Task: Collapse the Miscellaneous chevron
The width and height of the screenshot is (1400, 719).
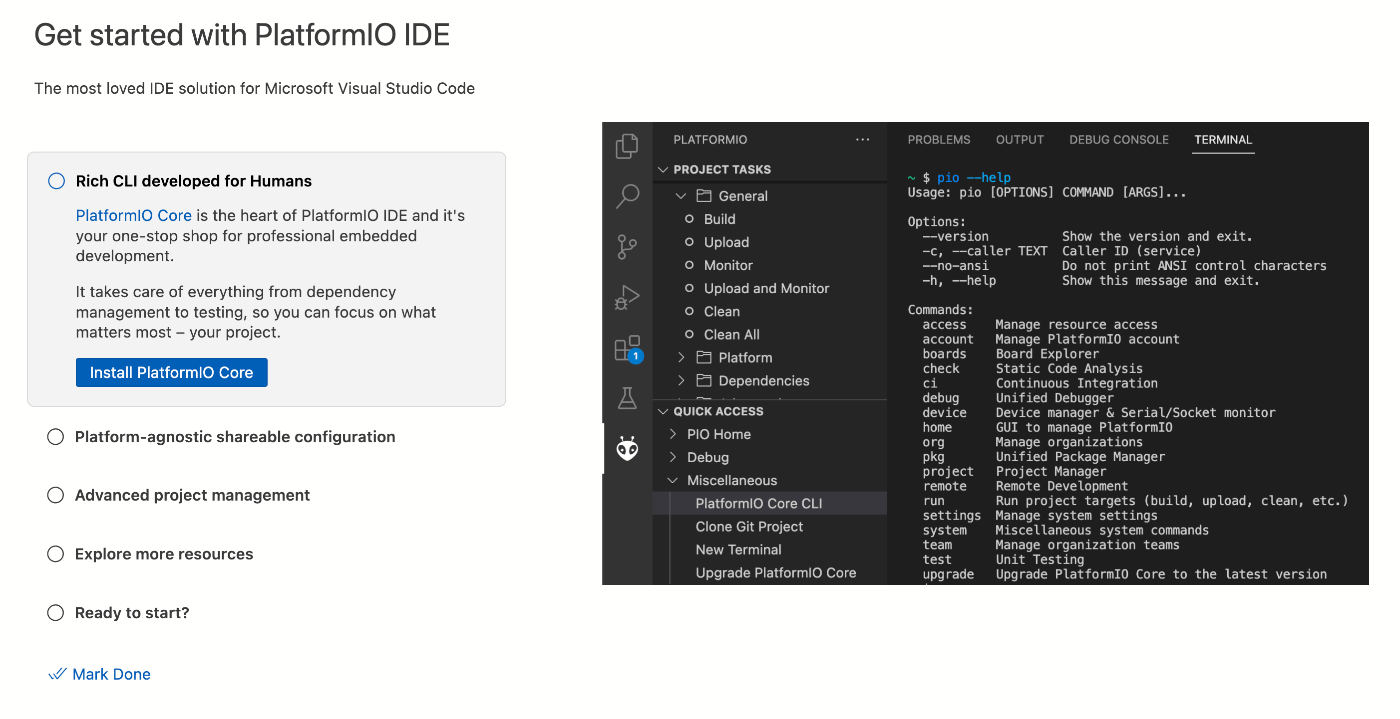Action: (x=673, y=480)
